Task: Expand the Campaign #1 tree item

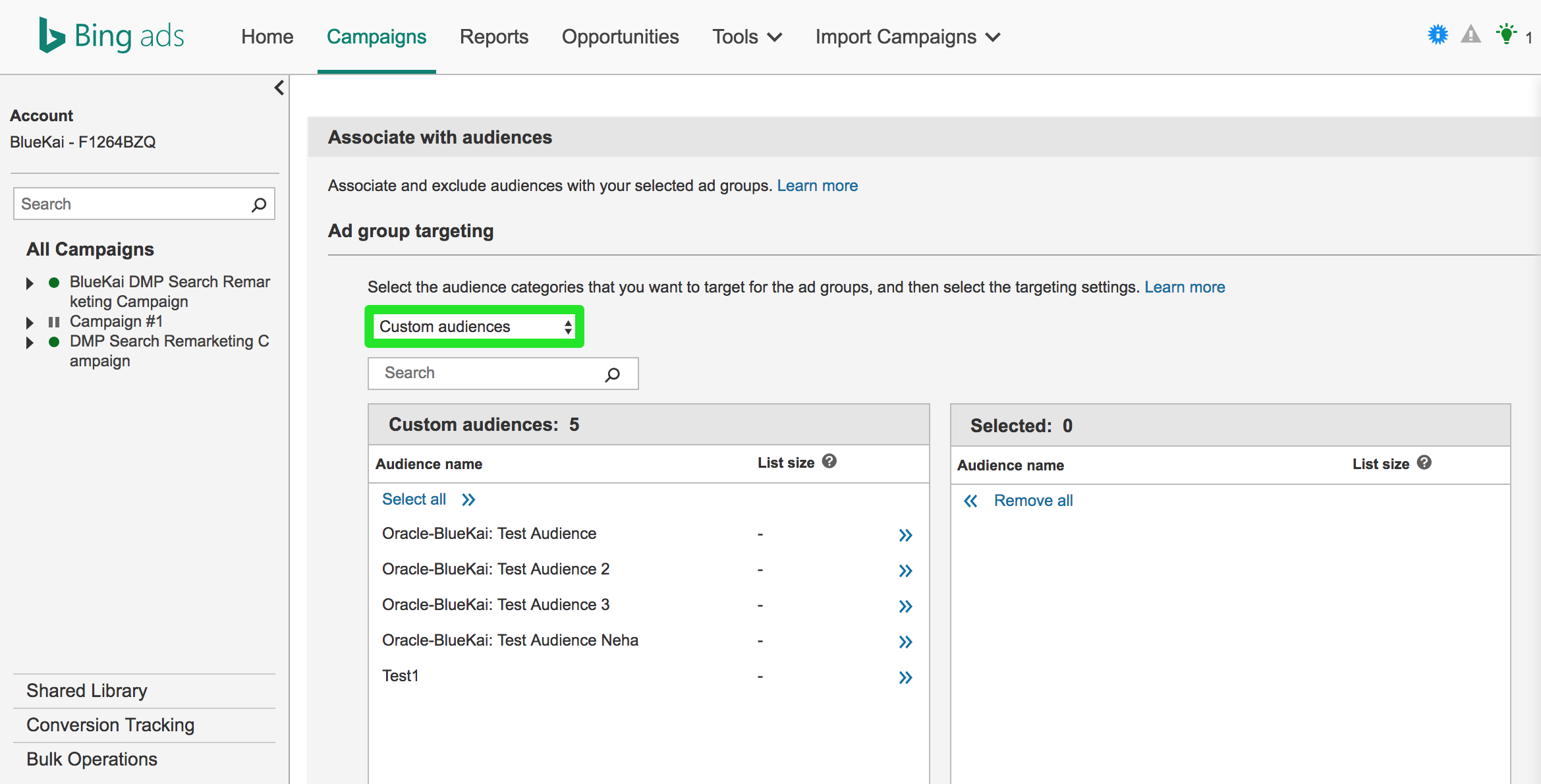Action: [x=30, y=323]
